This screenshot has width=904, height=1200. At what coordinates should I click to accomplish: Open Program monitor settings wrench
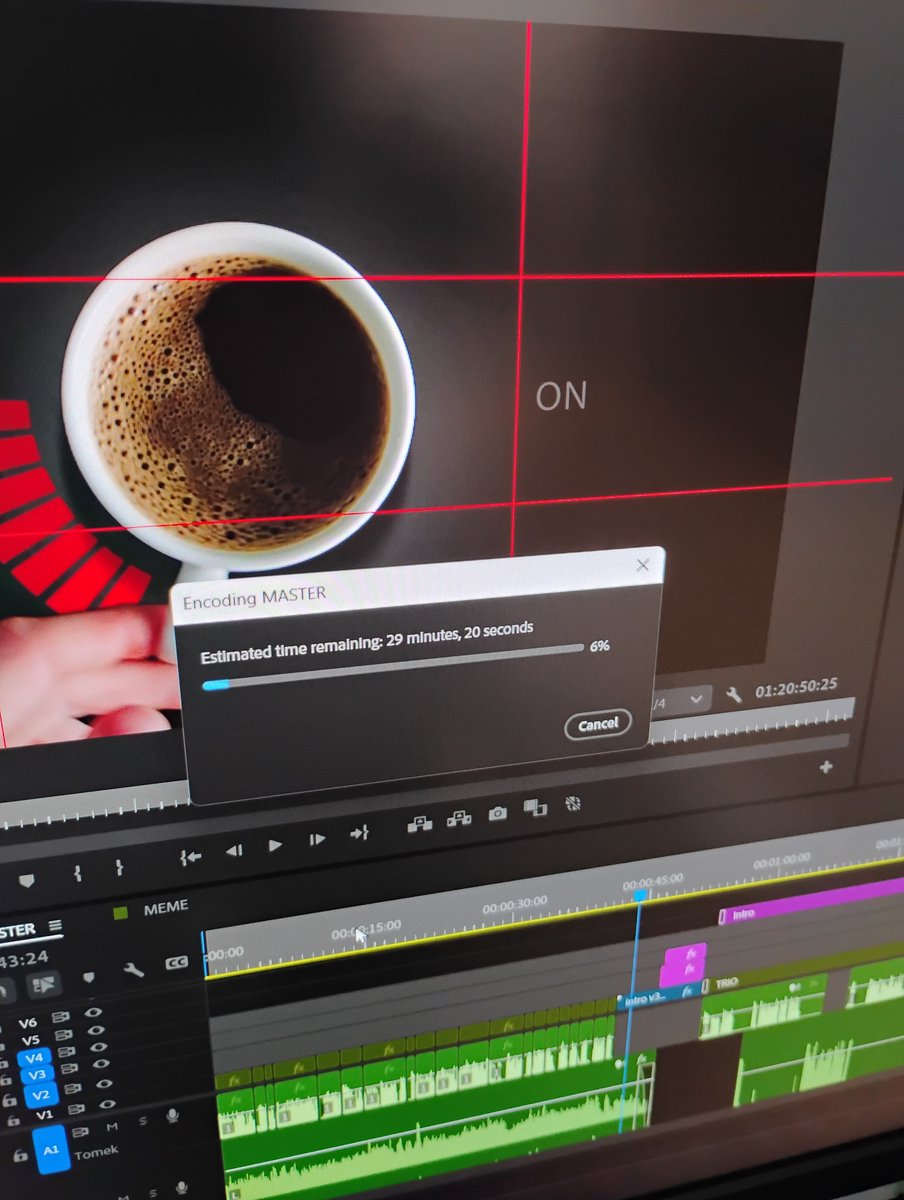[x=733, y=694]
